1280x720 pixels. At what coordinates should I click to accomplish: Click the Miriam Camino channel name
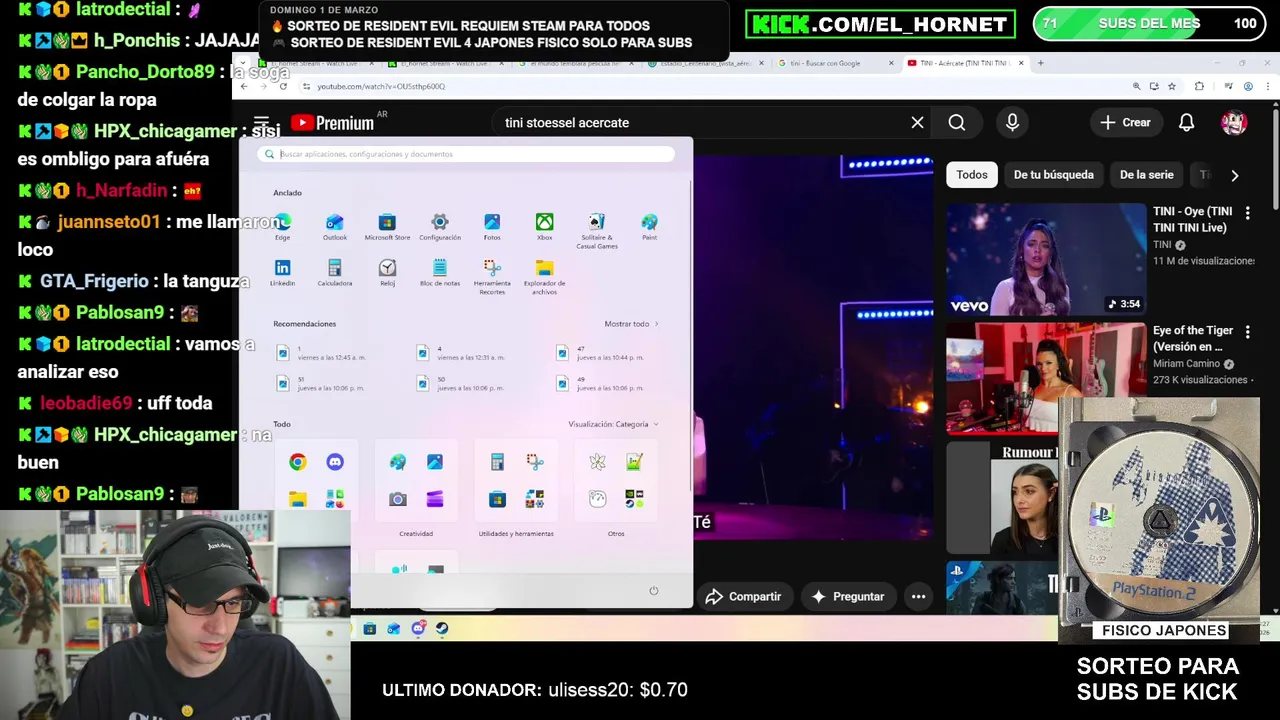tap(1186, 364)
